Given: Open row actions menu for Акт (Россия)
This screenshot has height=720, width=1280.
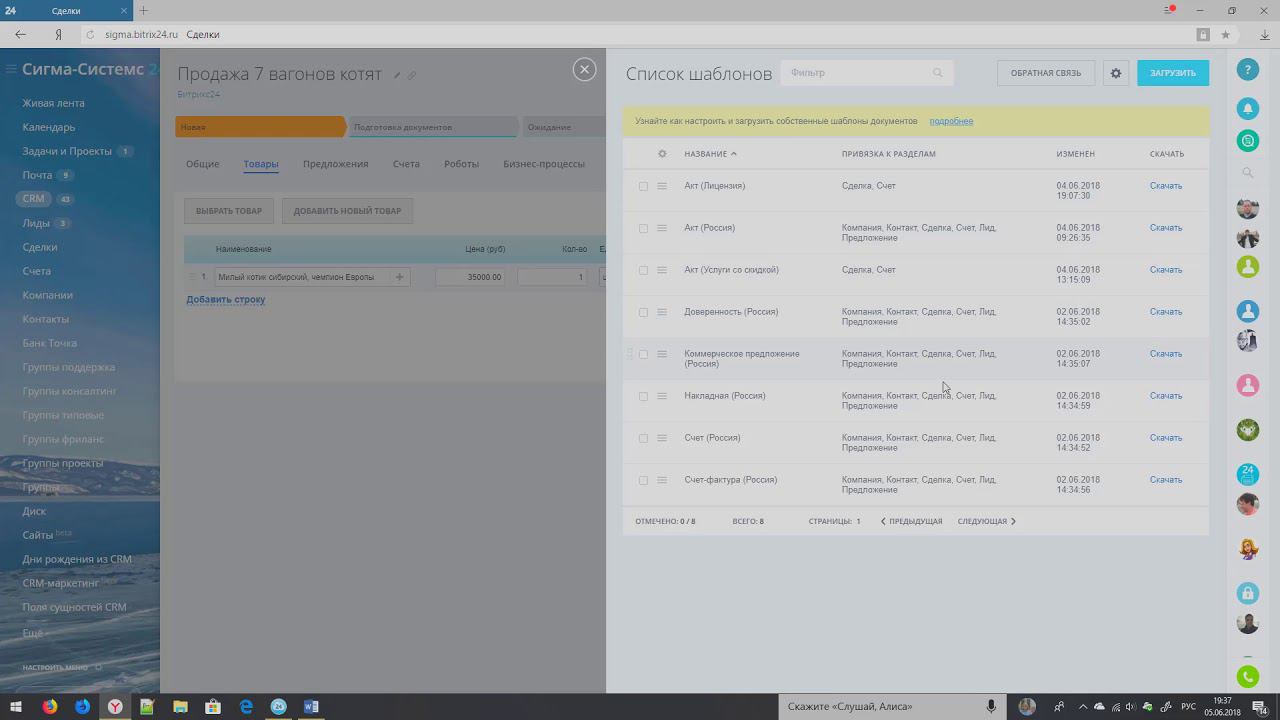Looking at the screenshot, I should pos(662,228).
